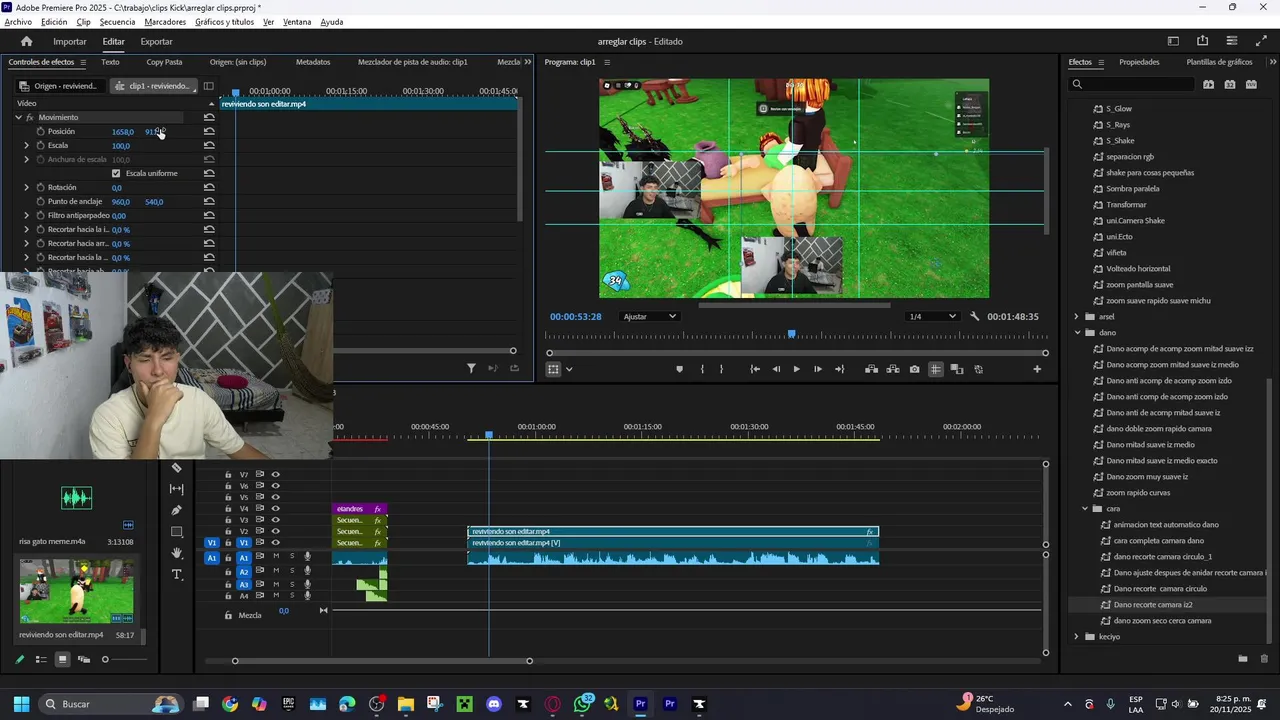
Task: Click Exportar in the top bar
Action: click(156, 41)
